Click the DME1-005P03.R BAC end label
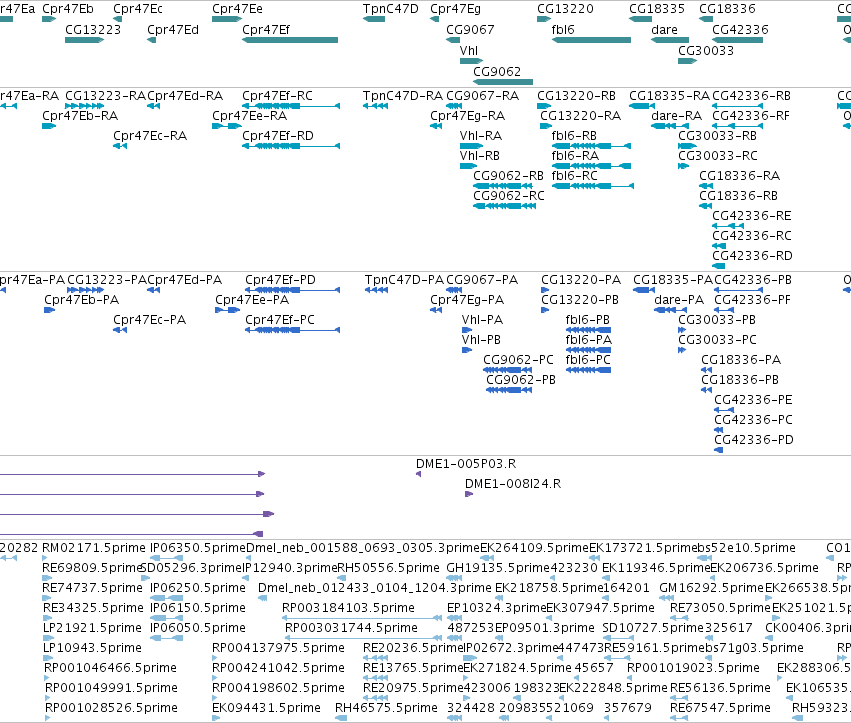The height and width of the screenshot is (723, 851). pos(466,464)
